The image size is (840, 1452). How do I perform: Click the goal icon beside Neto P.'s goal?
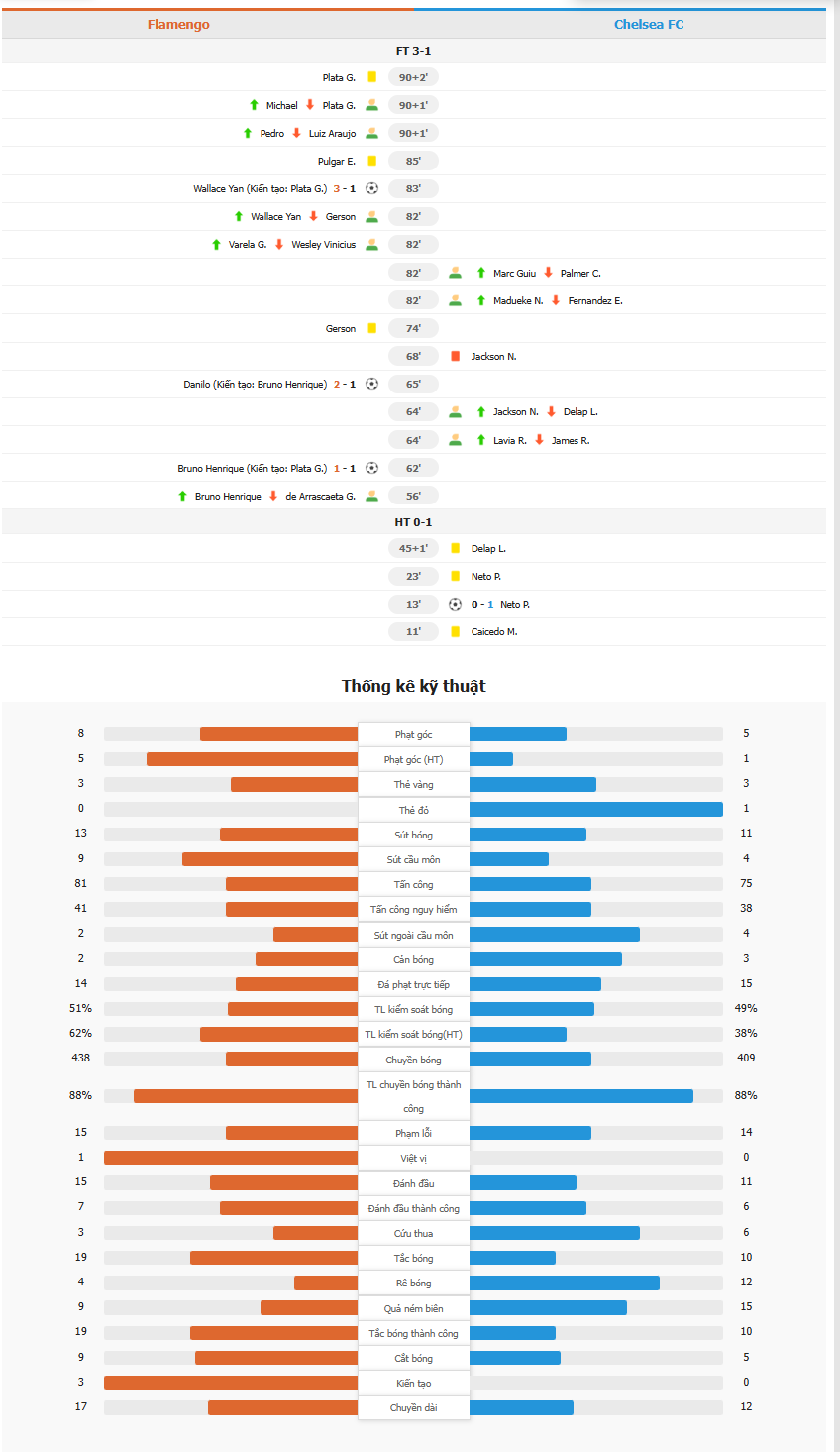[454, 603]
